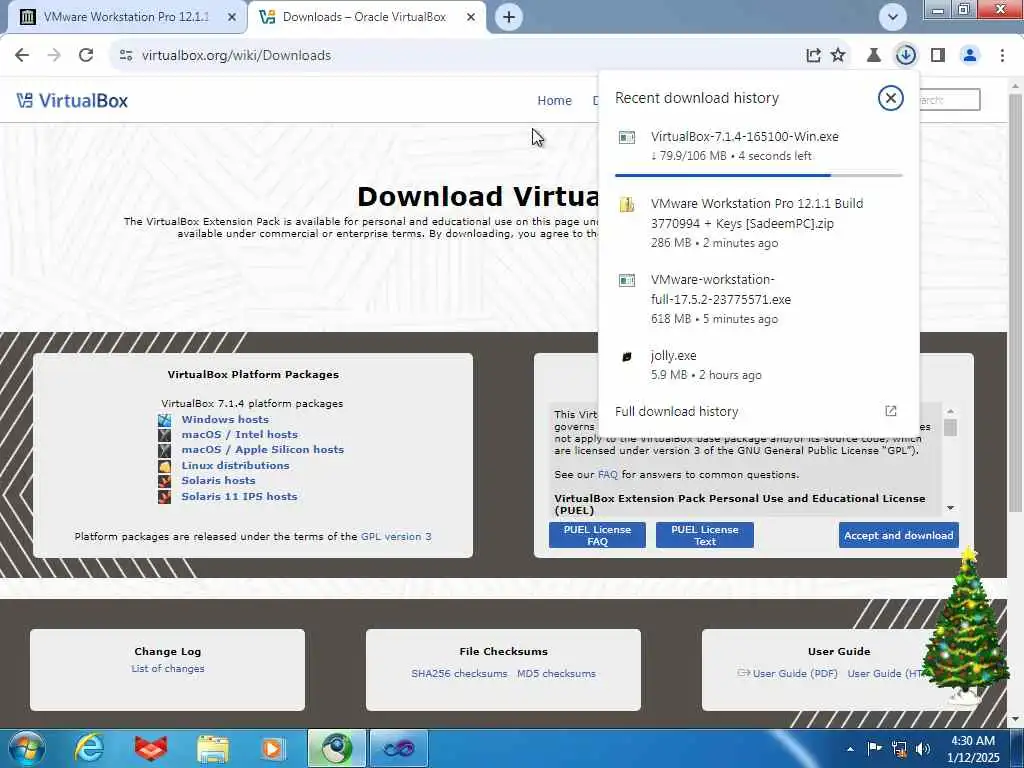Share this page using the share icon
The image size is (1024, 768).
813,56
